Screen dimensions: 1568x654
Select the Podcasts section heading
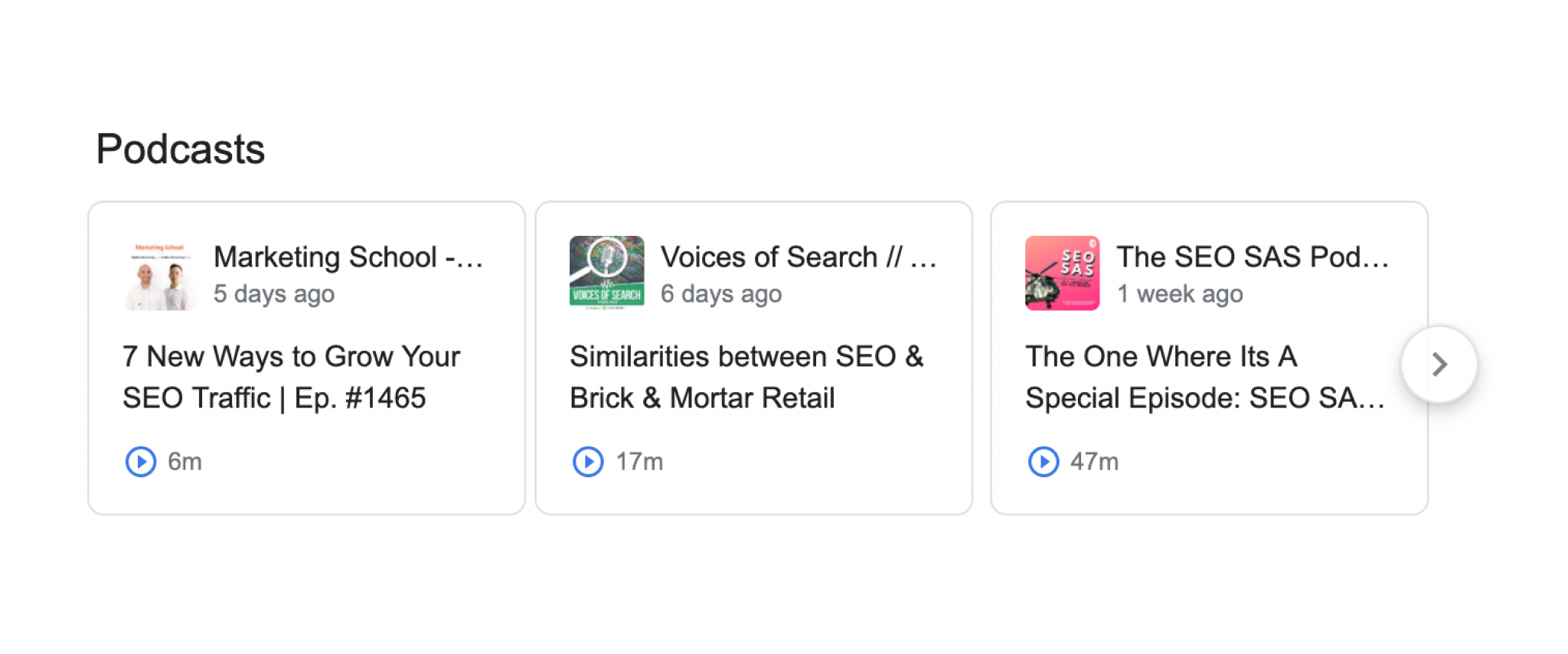click(180, 149)
